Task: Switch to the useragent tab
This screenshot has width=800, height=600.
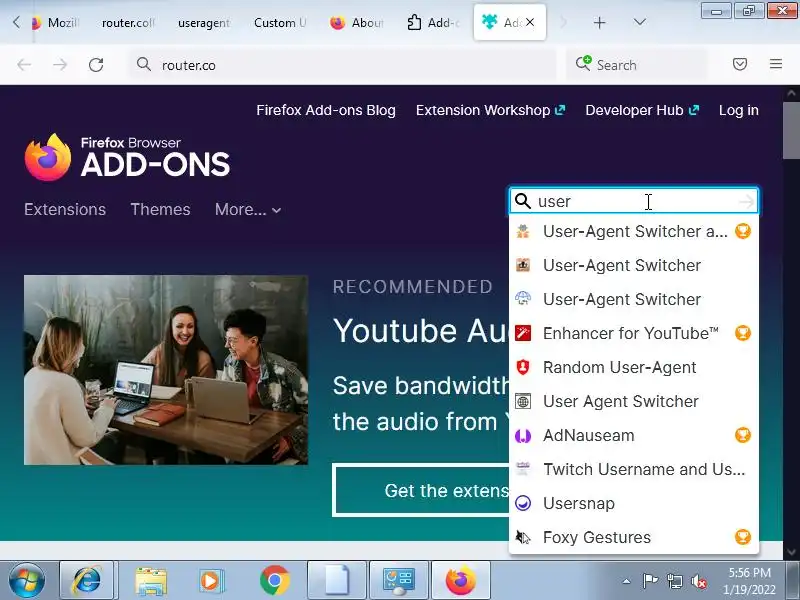Action: tap(204, 22)
